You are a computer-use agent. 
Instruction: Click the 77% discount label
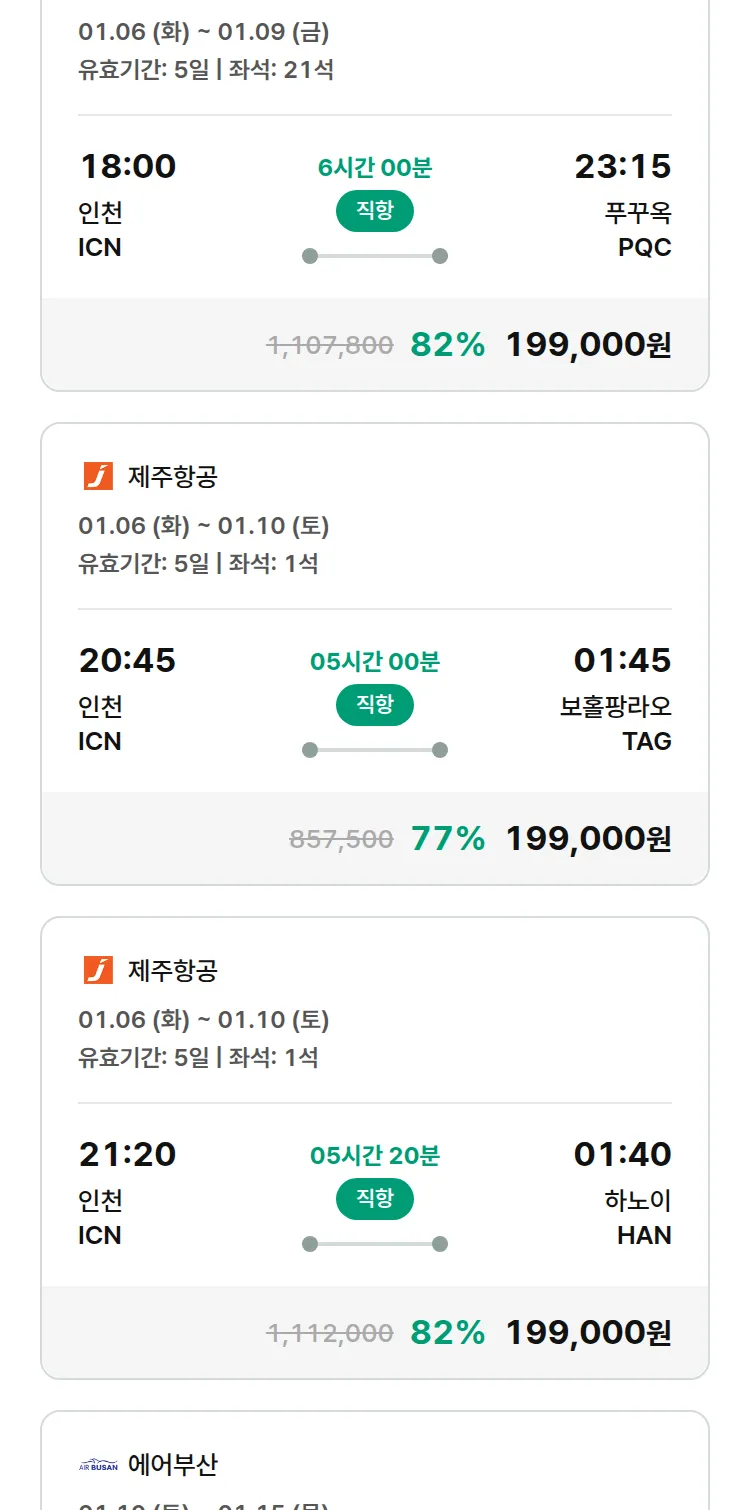(x=448, y=839)
